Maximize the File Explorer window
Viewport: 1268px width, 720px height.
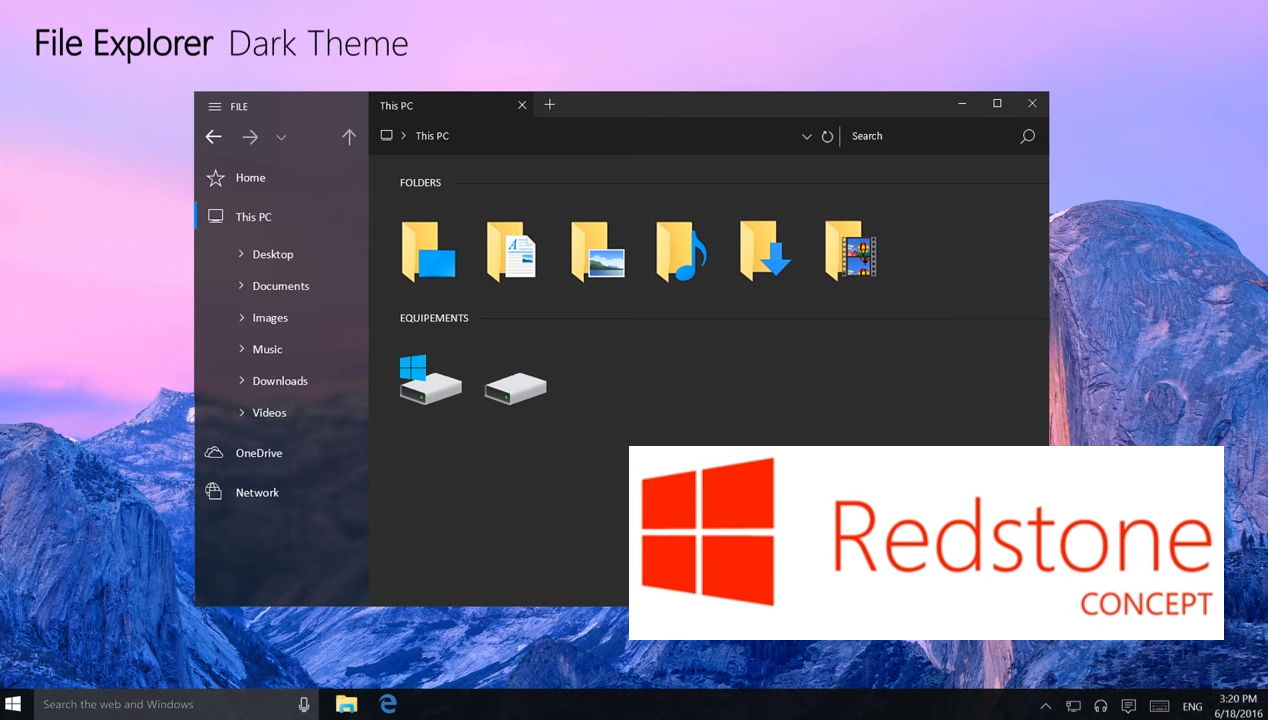pos(997,103)
